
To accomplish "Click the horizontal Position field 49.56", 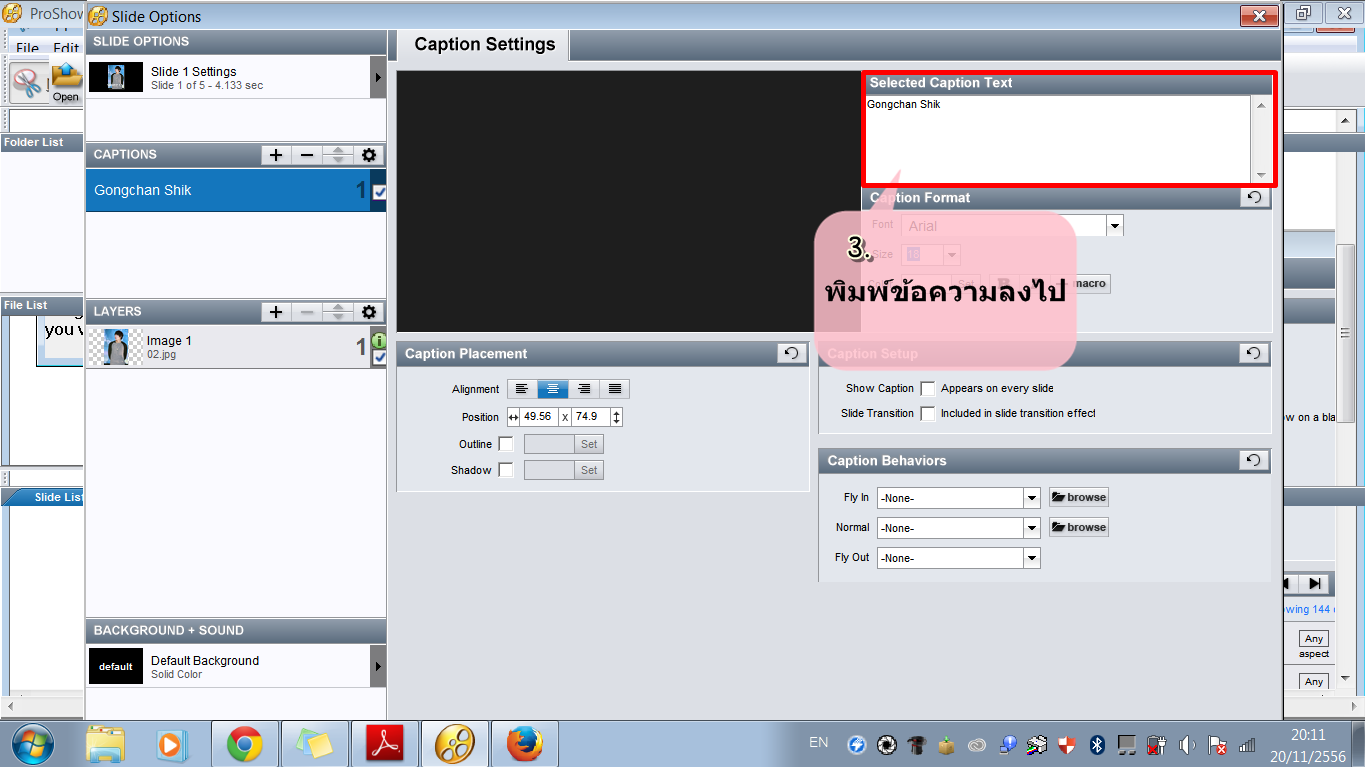I will pyautogui.click(x=539, y=417).
